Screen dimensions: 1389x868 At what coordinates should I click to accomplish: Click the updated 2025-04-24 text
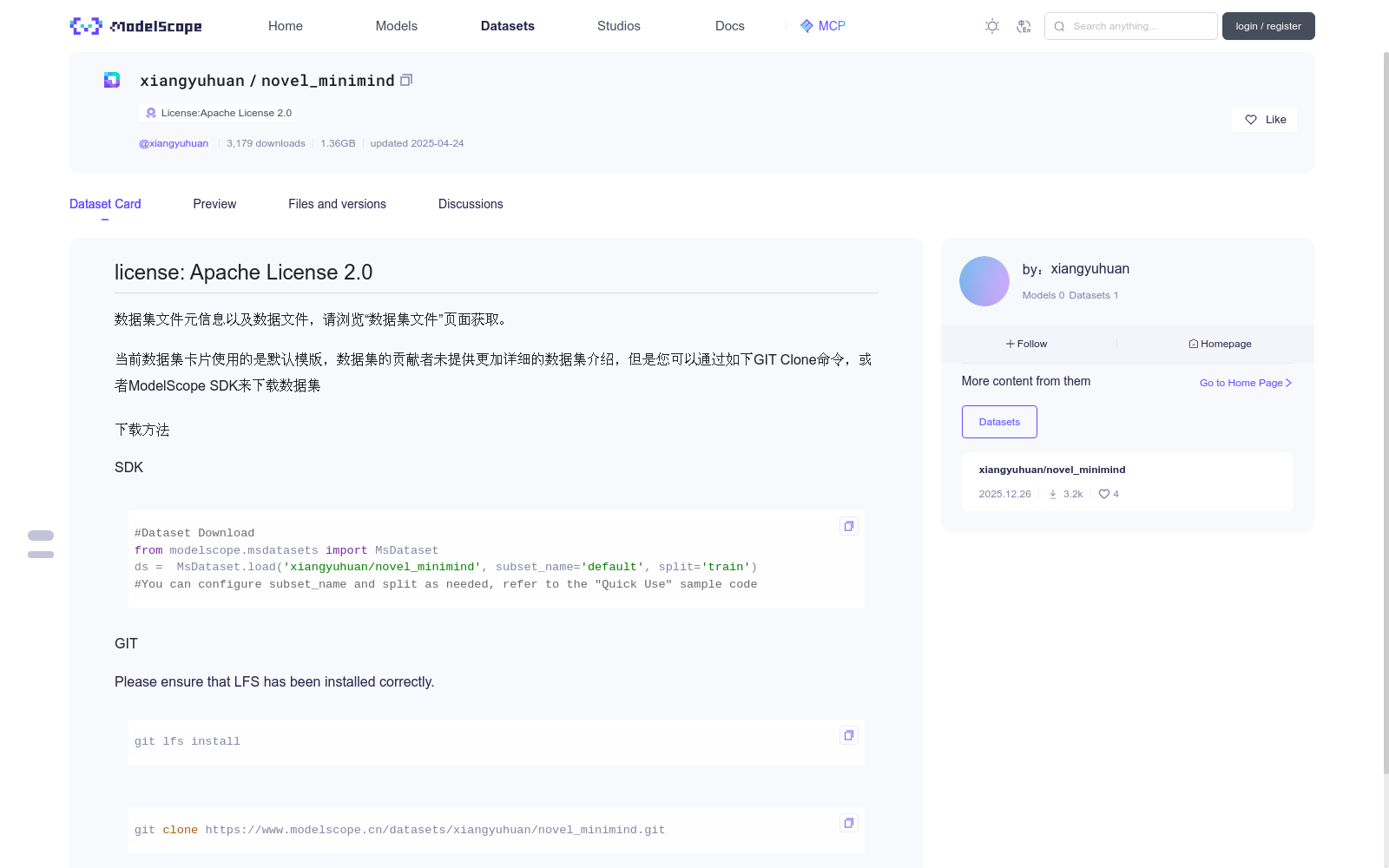(417, 143)
